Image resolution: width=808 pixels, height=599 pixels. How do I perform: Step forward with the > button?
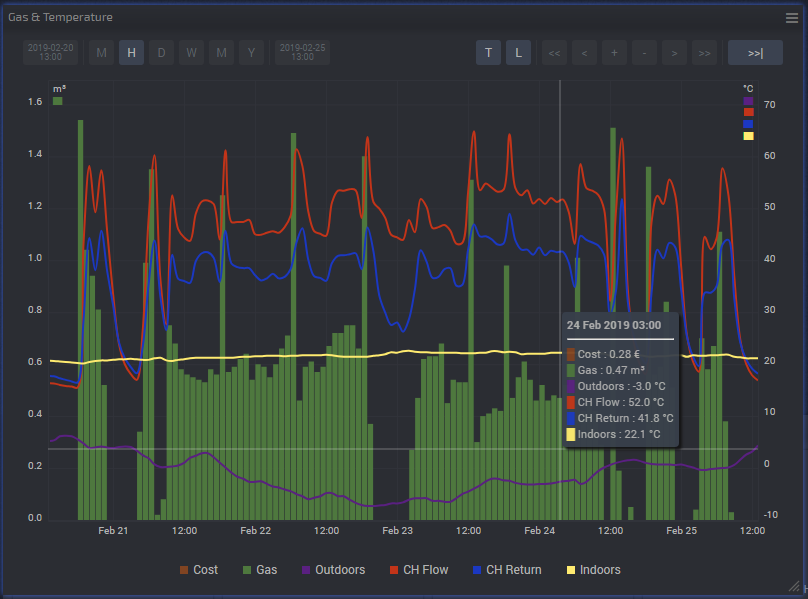674,53
